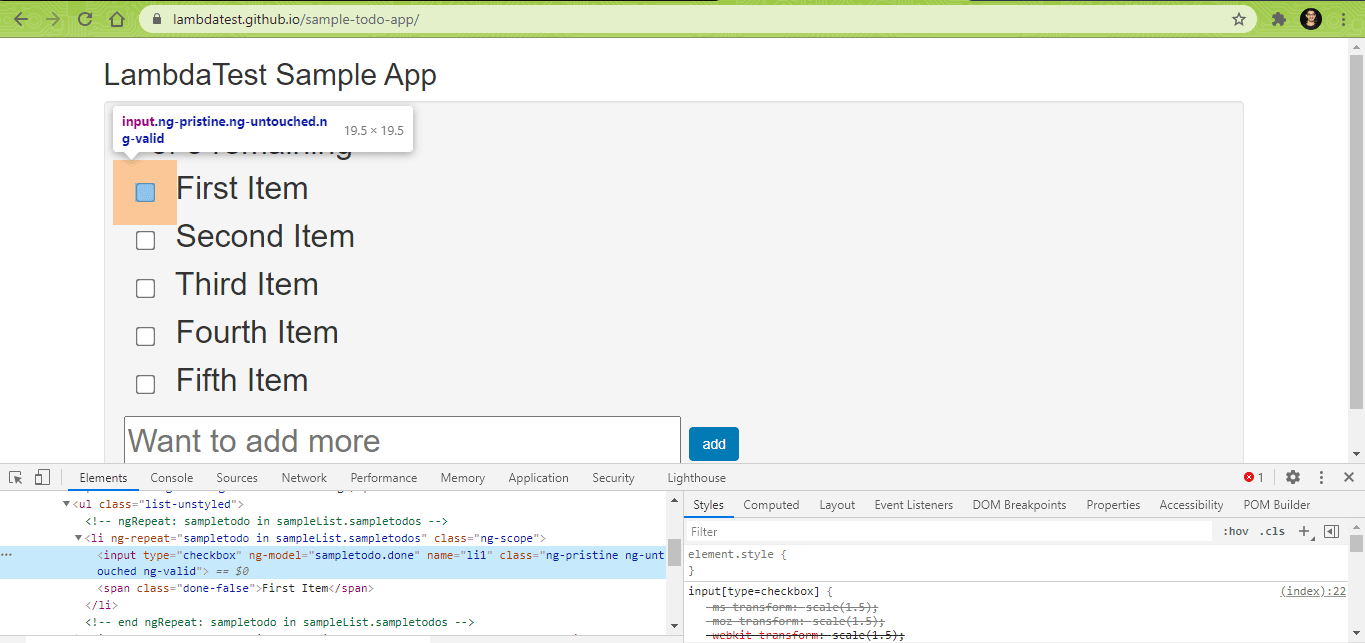Tick the Fifth Item checkbox
1365x643 pixels.
point(146,384)
